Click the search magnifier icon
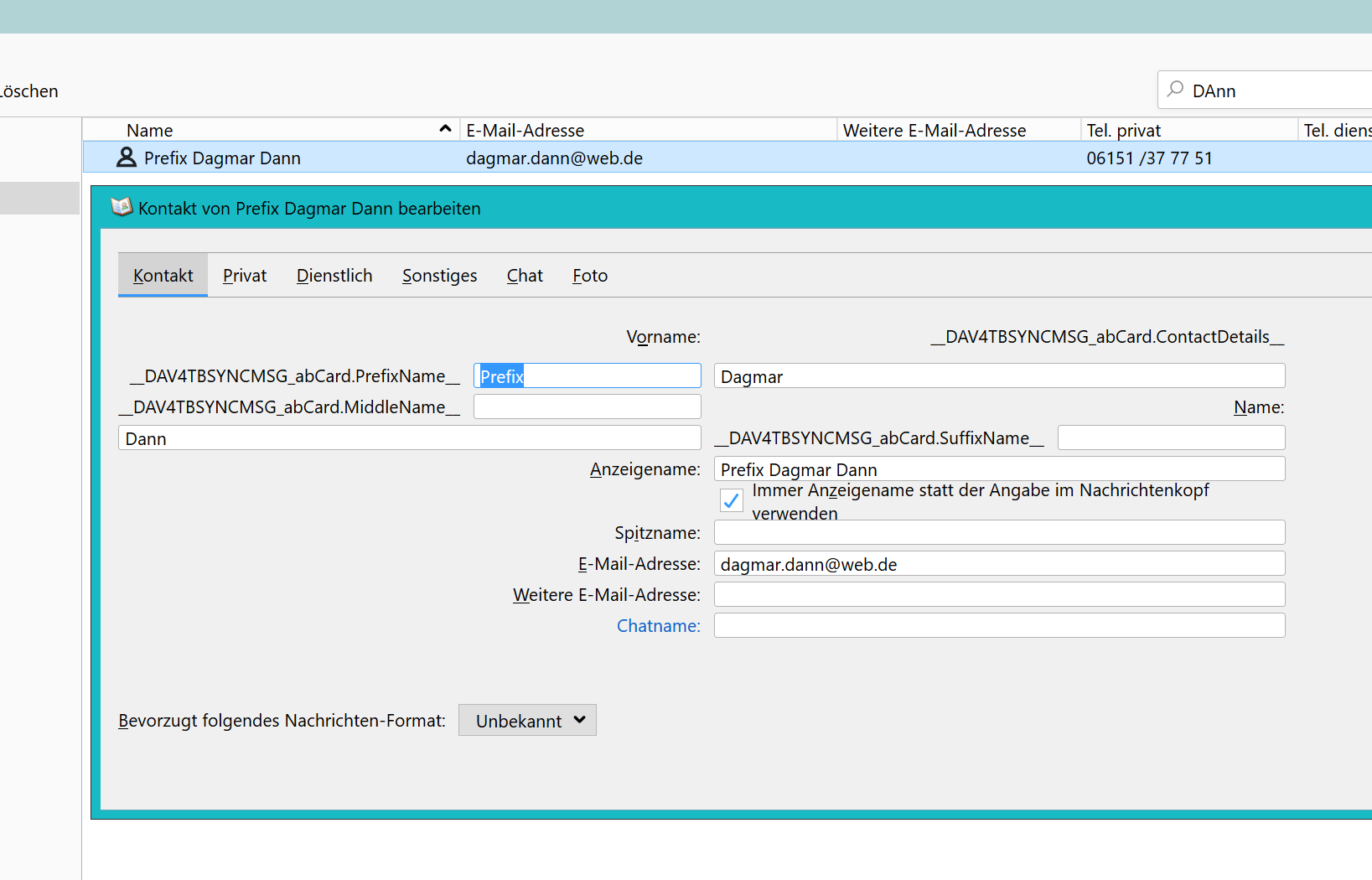This screenshot has height=880, width=1372. click(x=1176, y=90)
